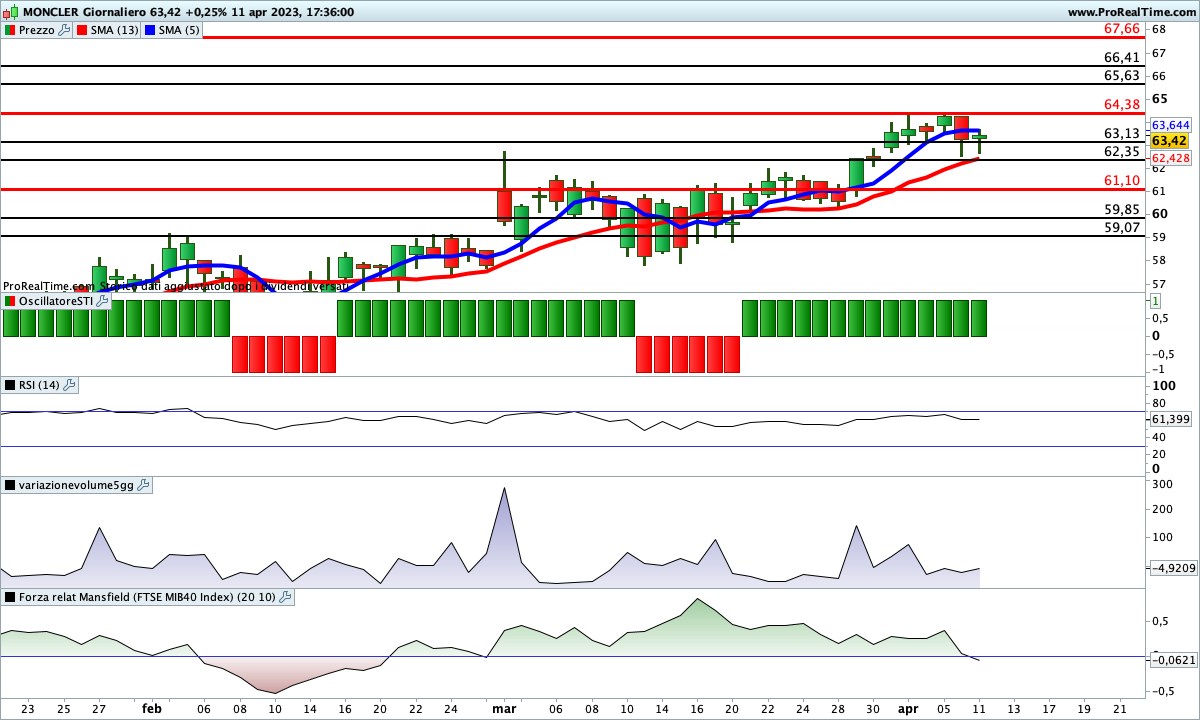
Task: Click the black swatch beside variazionevolume5gg
Action: click(x=10, y=485)
